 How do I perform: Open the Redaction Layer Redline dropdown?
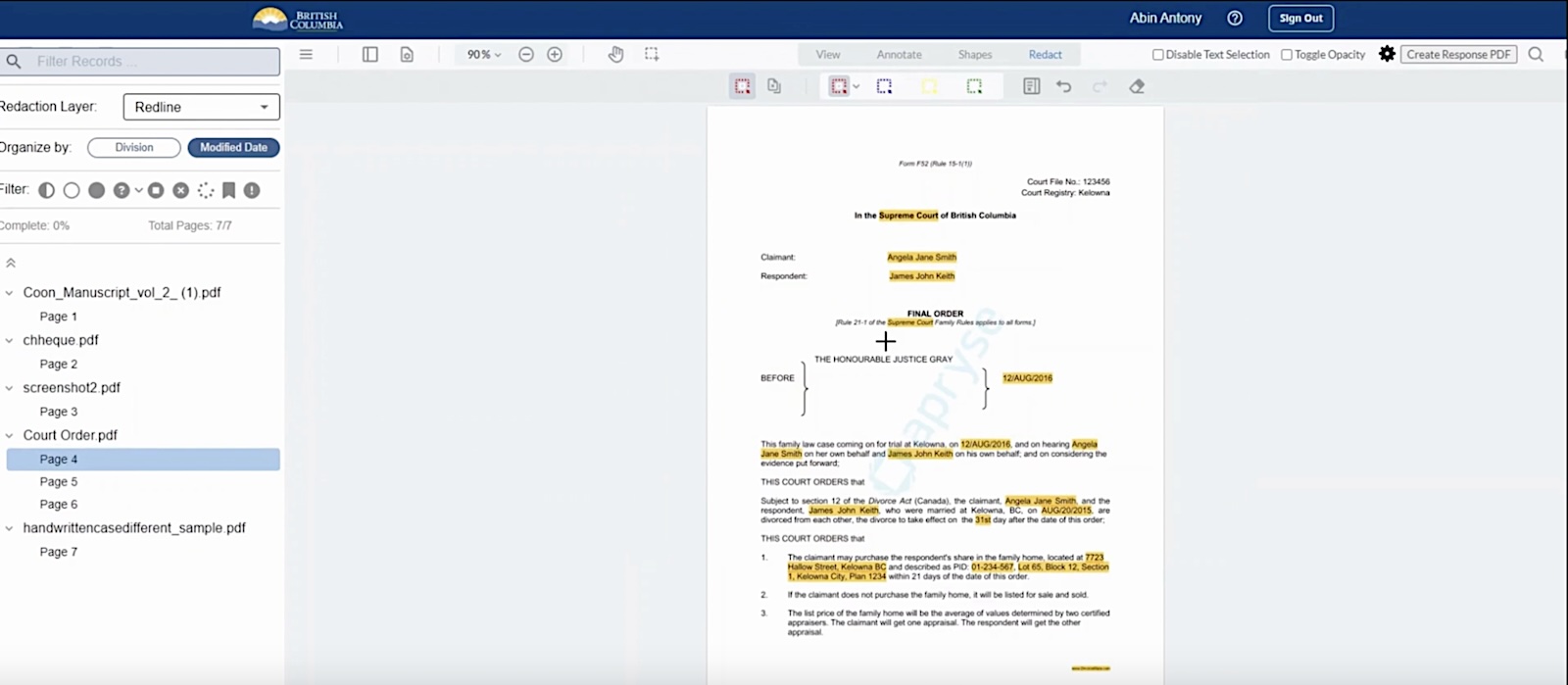click(201, 107)
